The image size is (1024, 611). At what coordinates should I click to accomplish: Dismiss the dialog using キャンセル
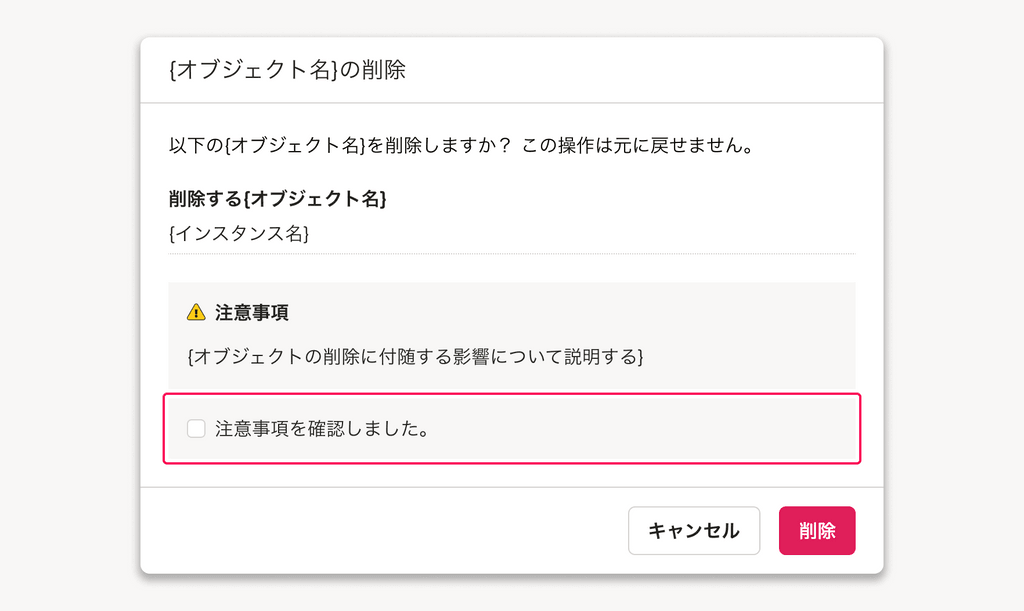click(x=694, y=530)
